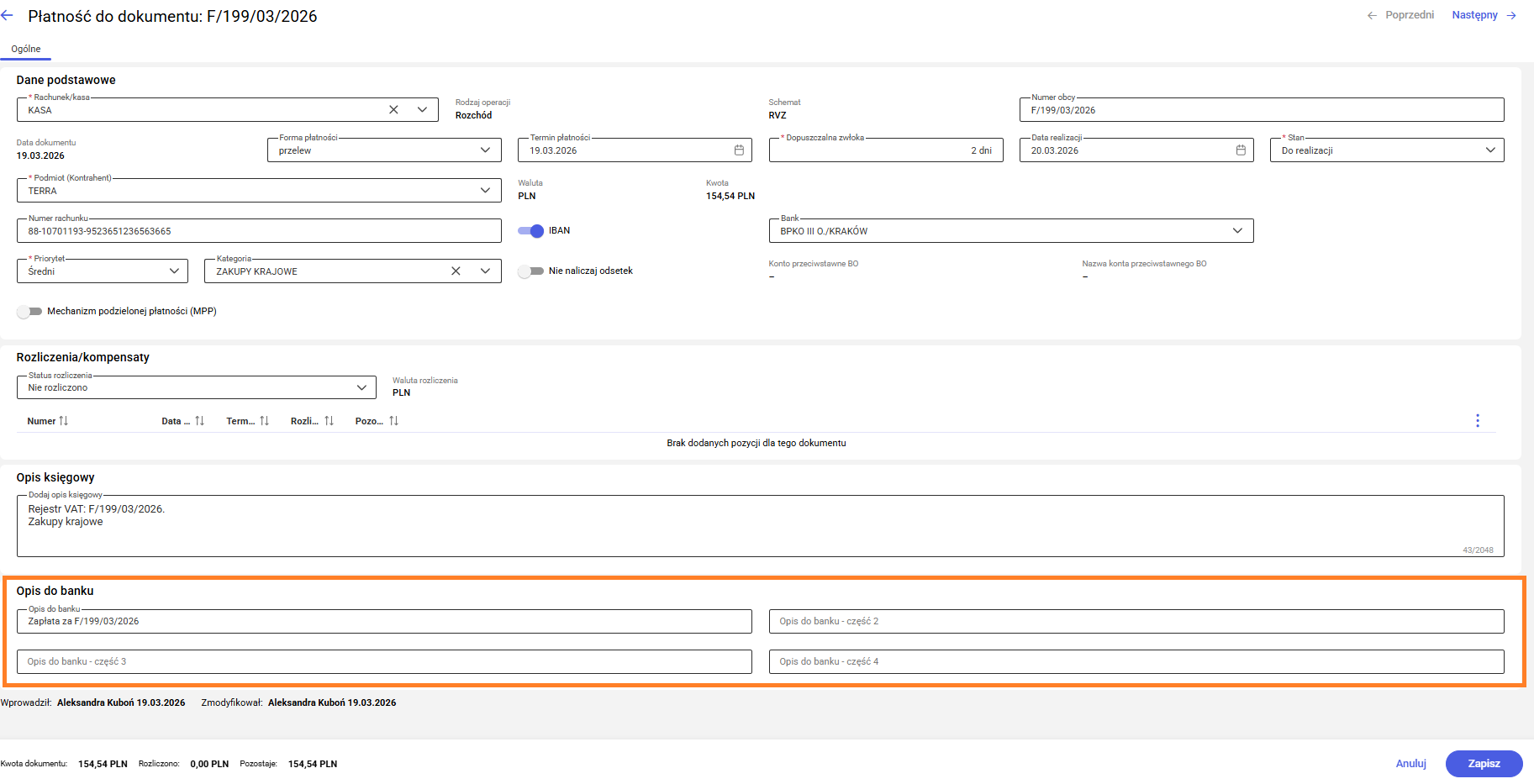This screenshot has height=784, width=1534.
Task: Click Anuluj to cancel changes
Action: pyautogui.click(x=1410, y=764)
